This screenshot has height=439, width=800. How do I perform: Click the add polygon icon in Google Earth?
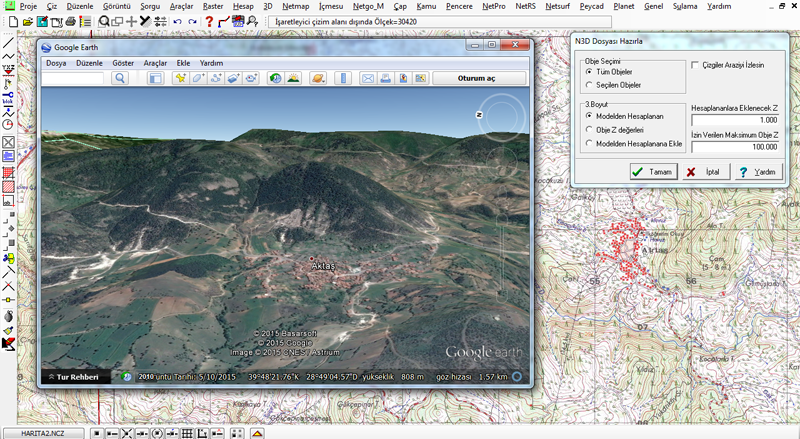[x=198, y=78]
